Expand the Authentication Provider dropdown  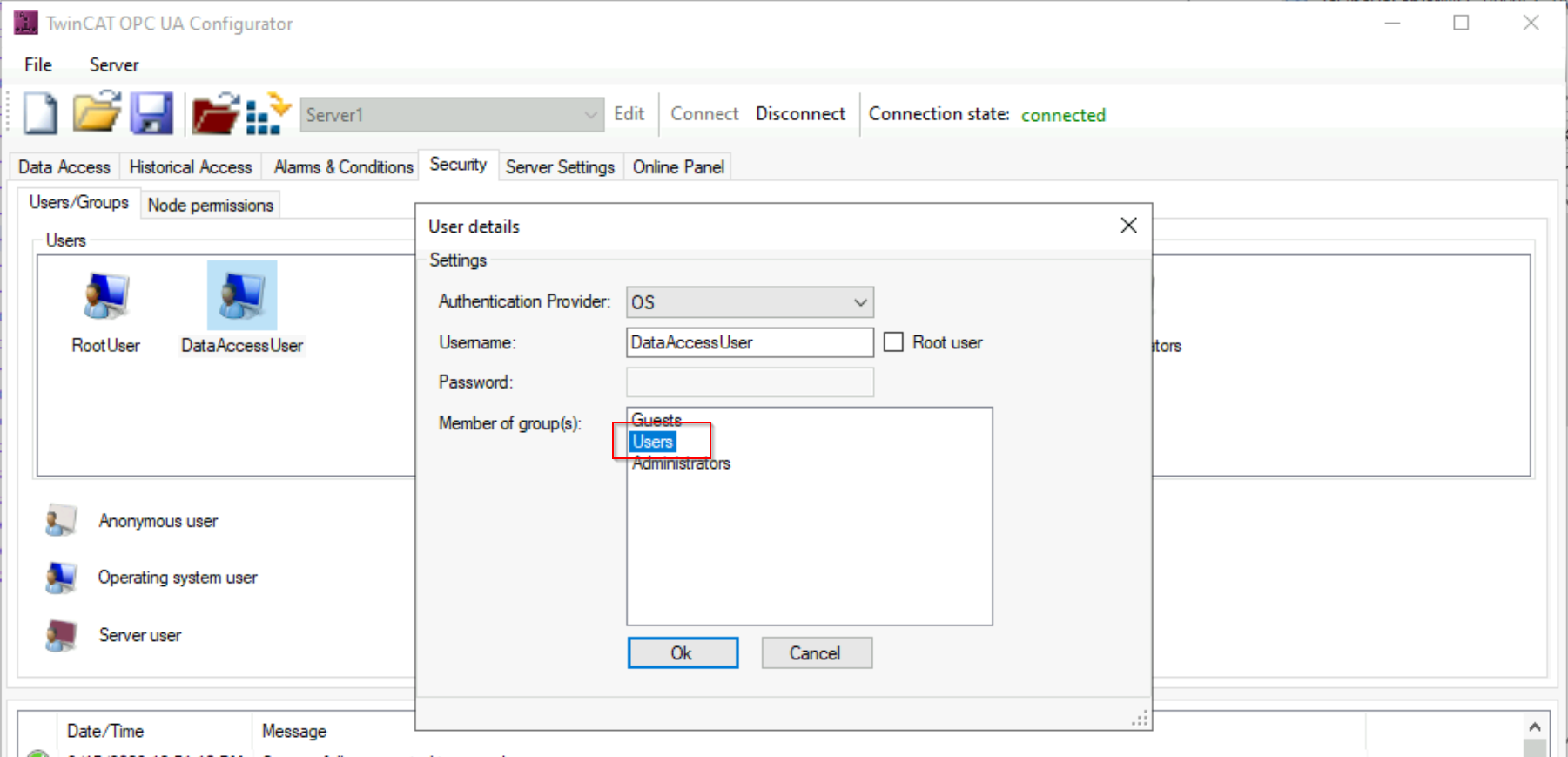pos(750,302)
